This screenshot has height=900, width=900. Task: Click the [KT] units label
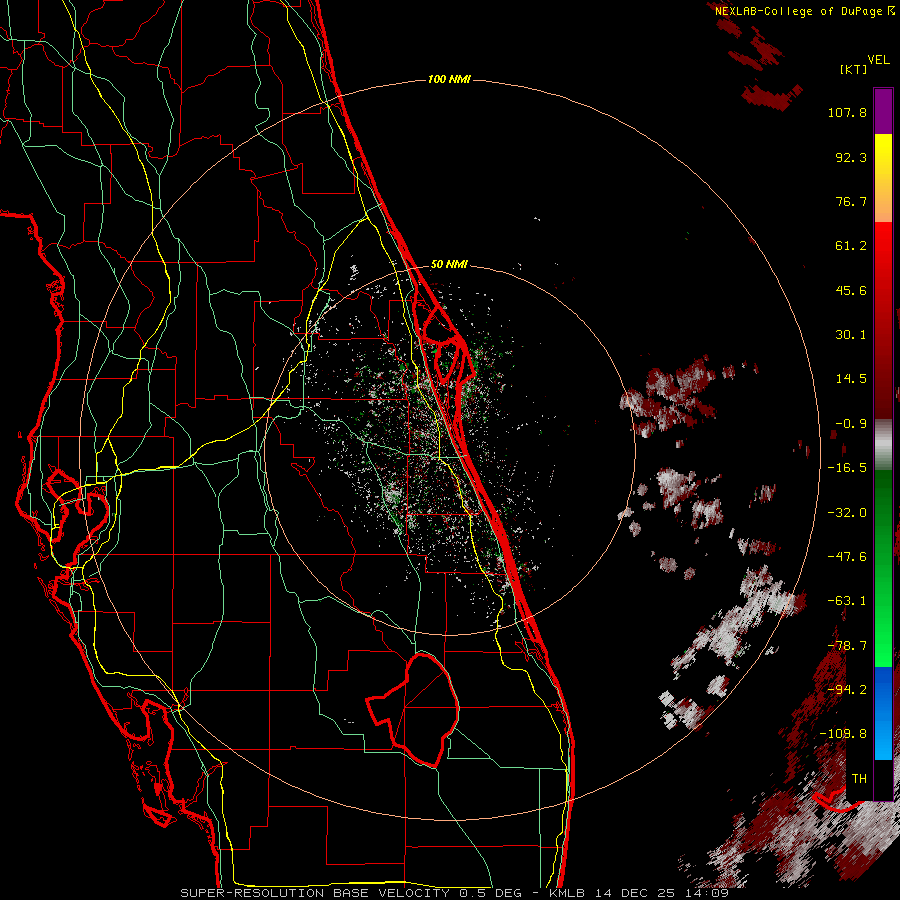[x=853, y=69]
